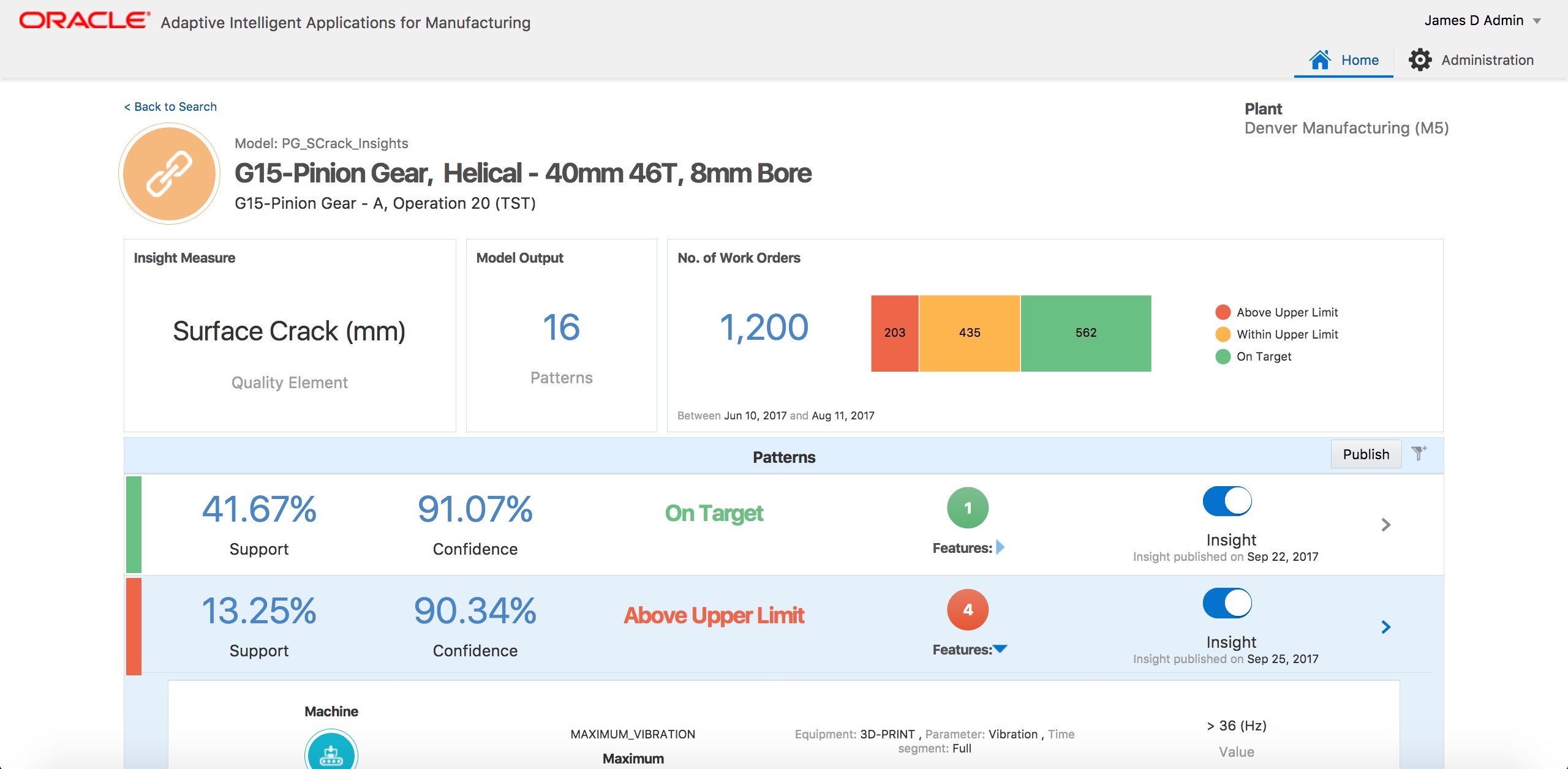Click the red 203 work orders bar segment
Image resolution: width=1568 pixels, height=769 pixels.
pos(894,332)
